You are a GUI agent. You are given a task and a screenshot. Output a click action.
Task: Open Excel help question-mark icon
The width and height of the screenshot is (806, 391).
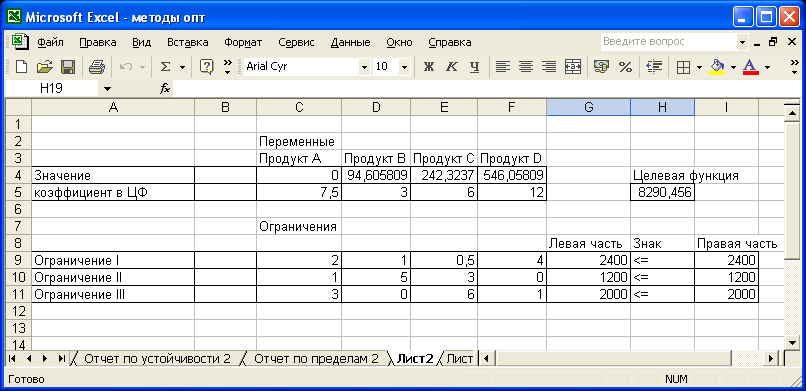click(x=207, y=67)
